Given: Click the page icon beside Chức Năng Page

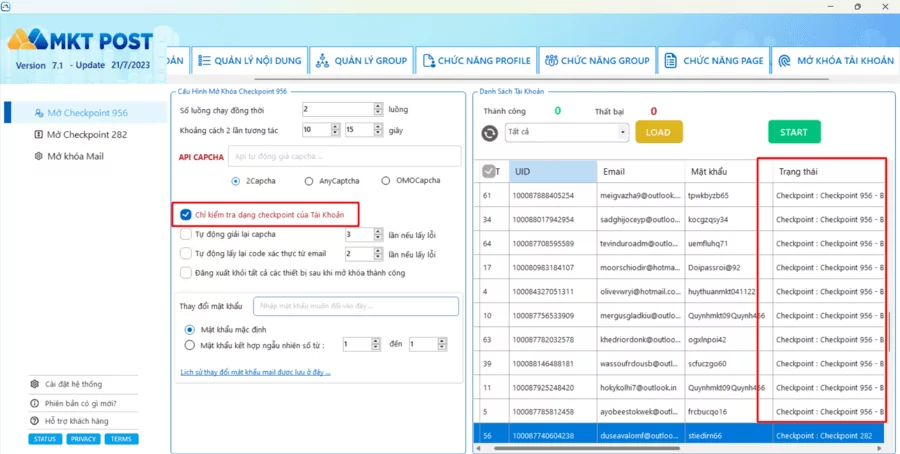Looking at the screenshot, I should pyautogui.click(x=670, y=60).
